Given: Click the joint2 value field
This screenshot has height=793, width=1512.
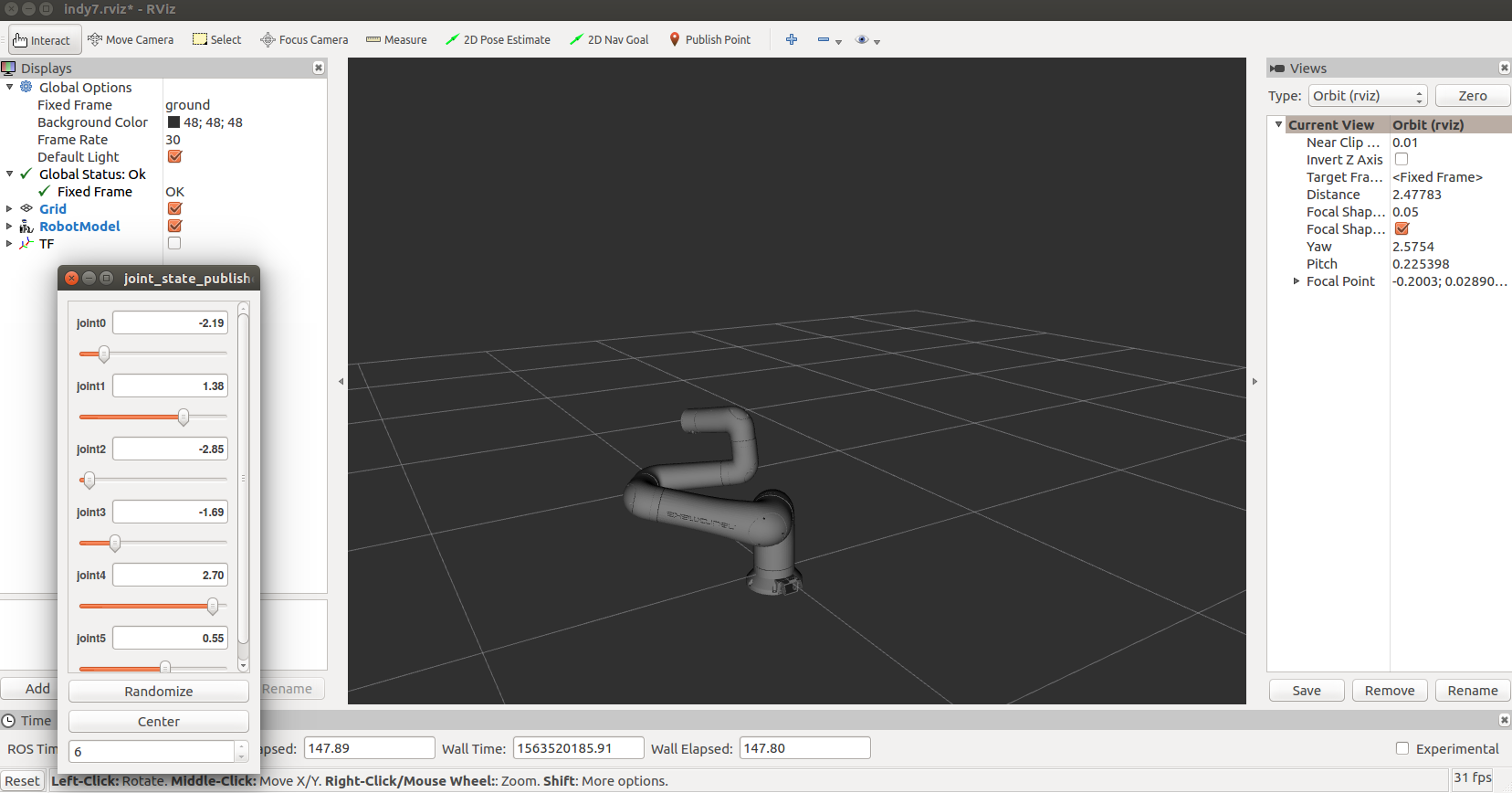Looking at the screenshot, I should (x=170, y=449).
